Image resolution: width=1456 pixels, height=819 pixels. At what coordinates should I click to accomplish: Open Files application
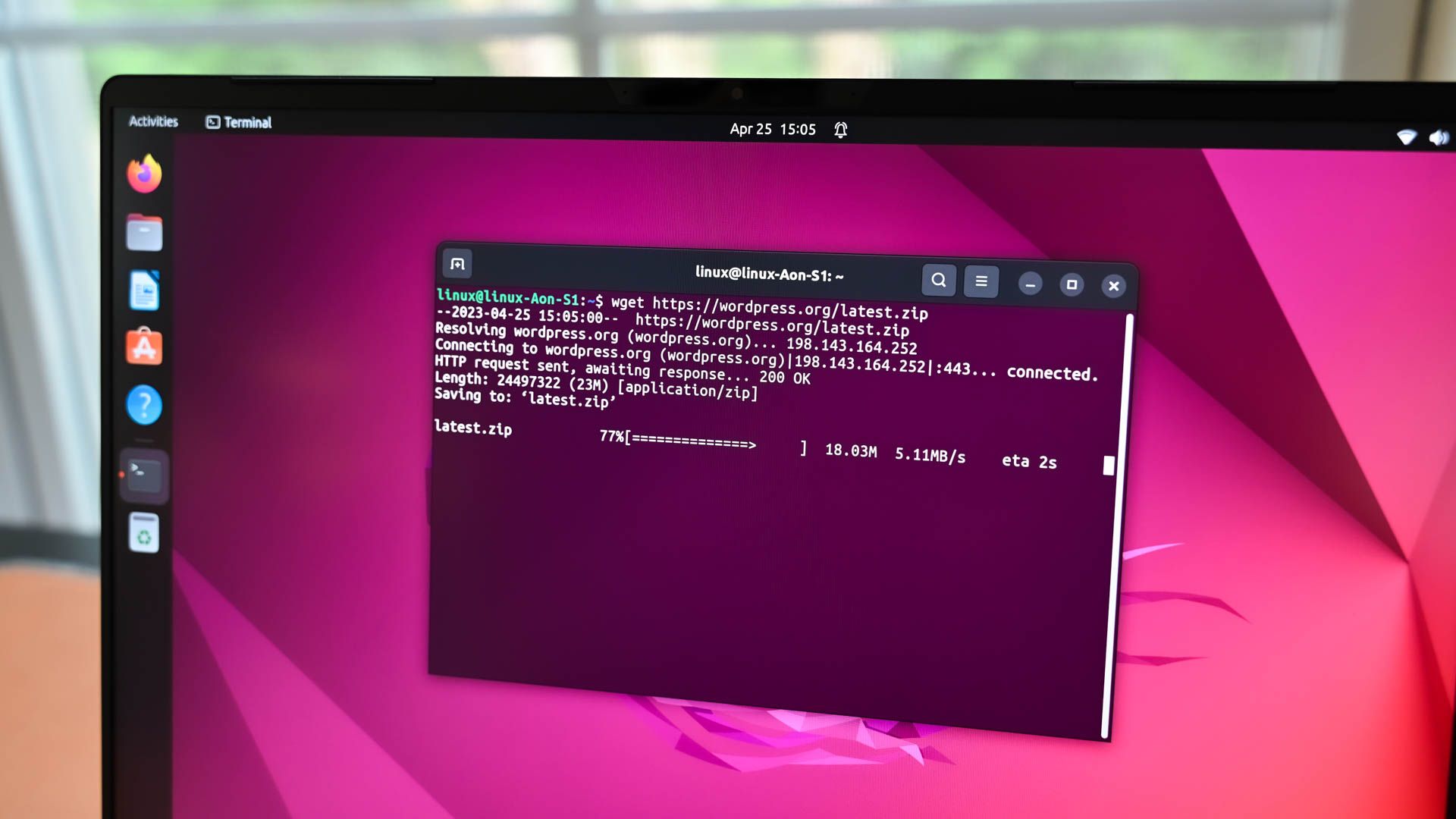(x=144, y=231)
